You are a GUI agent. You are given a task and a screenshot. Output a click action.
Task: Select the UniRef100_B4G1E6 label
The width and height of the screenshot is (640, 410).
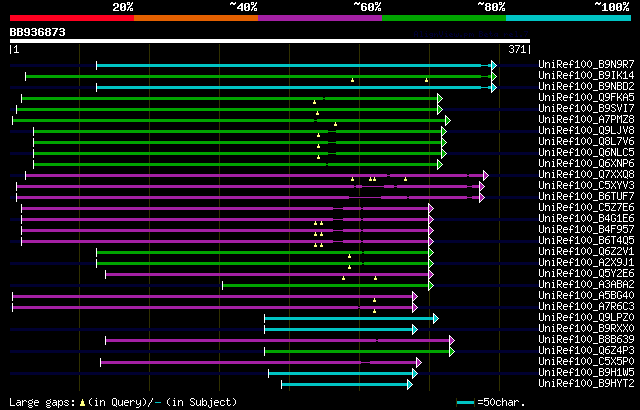pyautogui.click(x=586, y=219)
